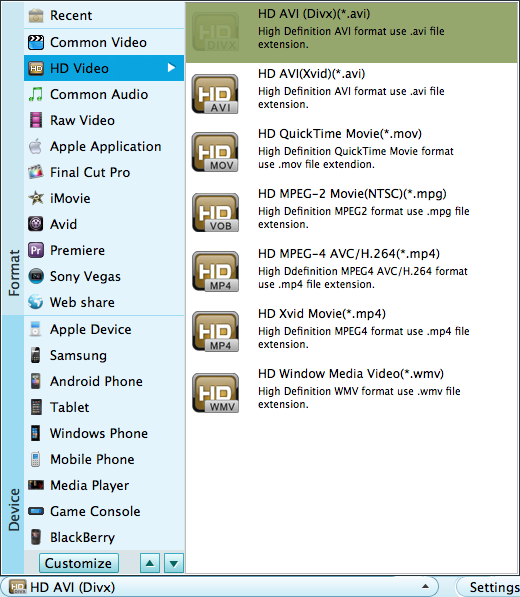Viewport: 520px width, 597px height.
Task: Click the Media Player icon
Action: point(36,485)
